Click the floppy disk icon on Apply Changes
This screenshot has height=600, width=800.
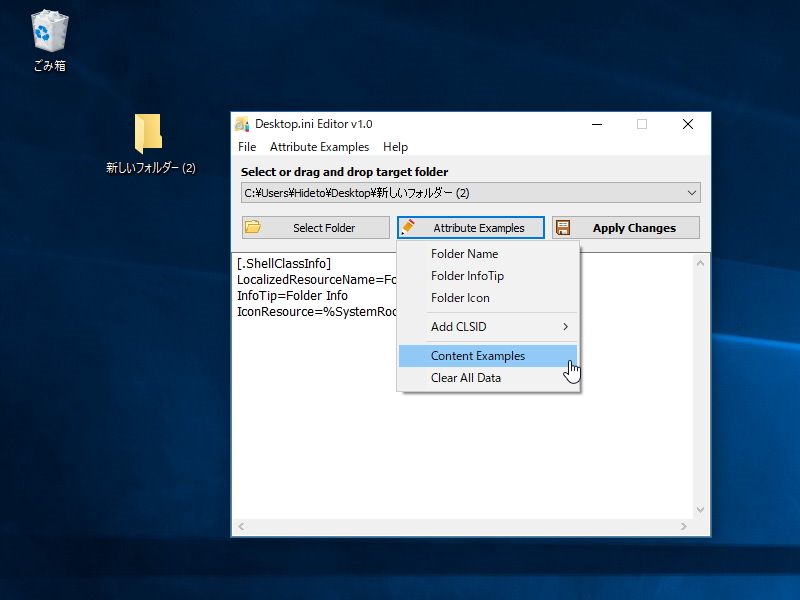[563, 228]
